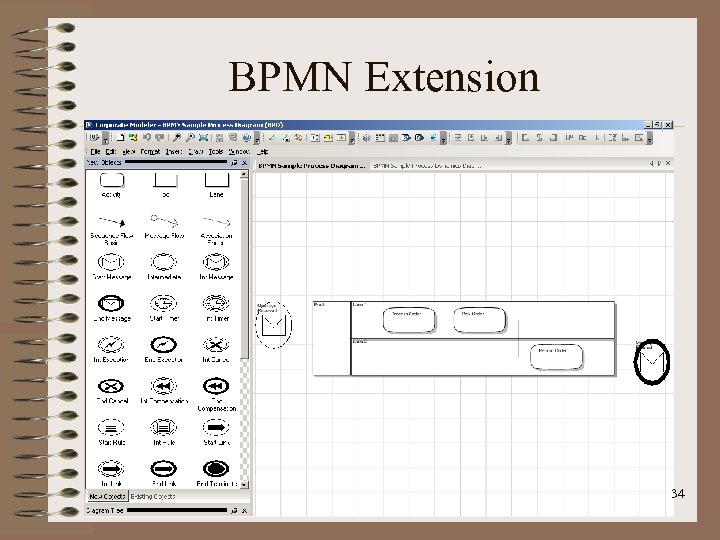
Task: Click the zoom out magnifier icon
Action: tap(190, 137)
